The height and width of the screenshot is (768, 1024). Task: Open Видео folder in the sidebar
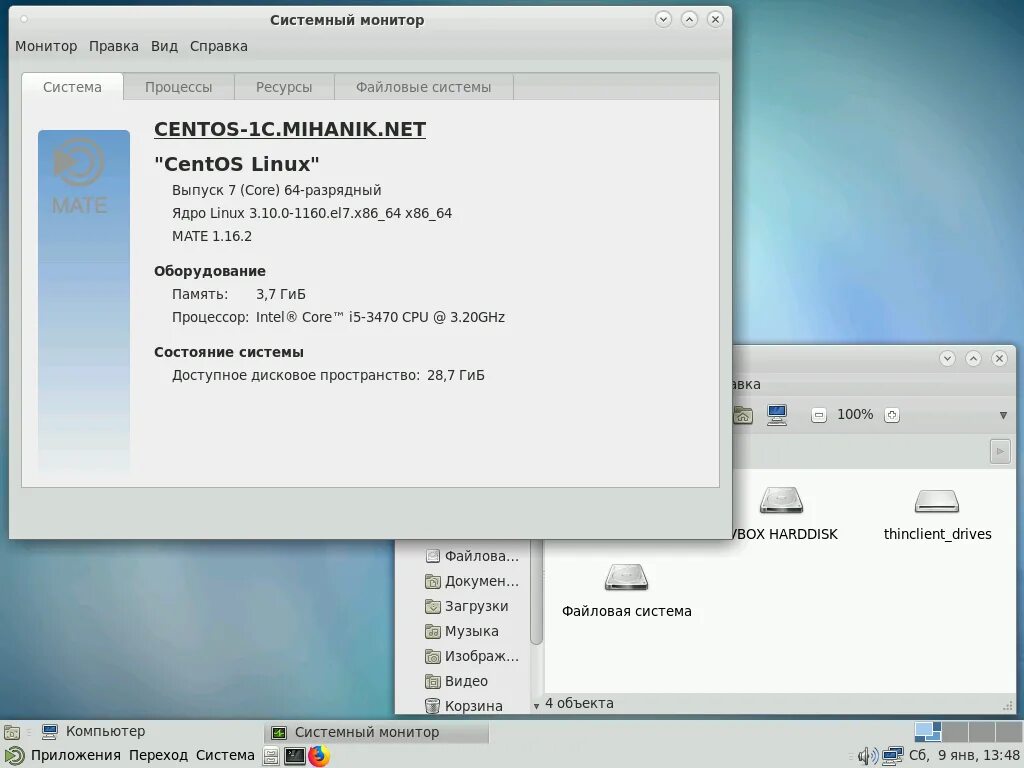click(456, 680)
